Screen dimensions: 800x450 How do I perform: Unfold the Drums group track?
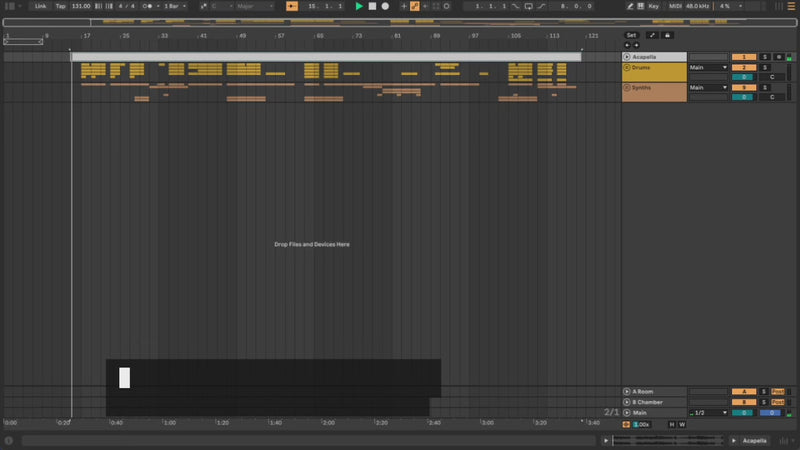(x=627, y=68)
